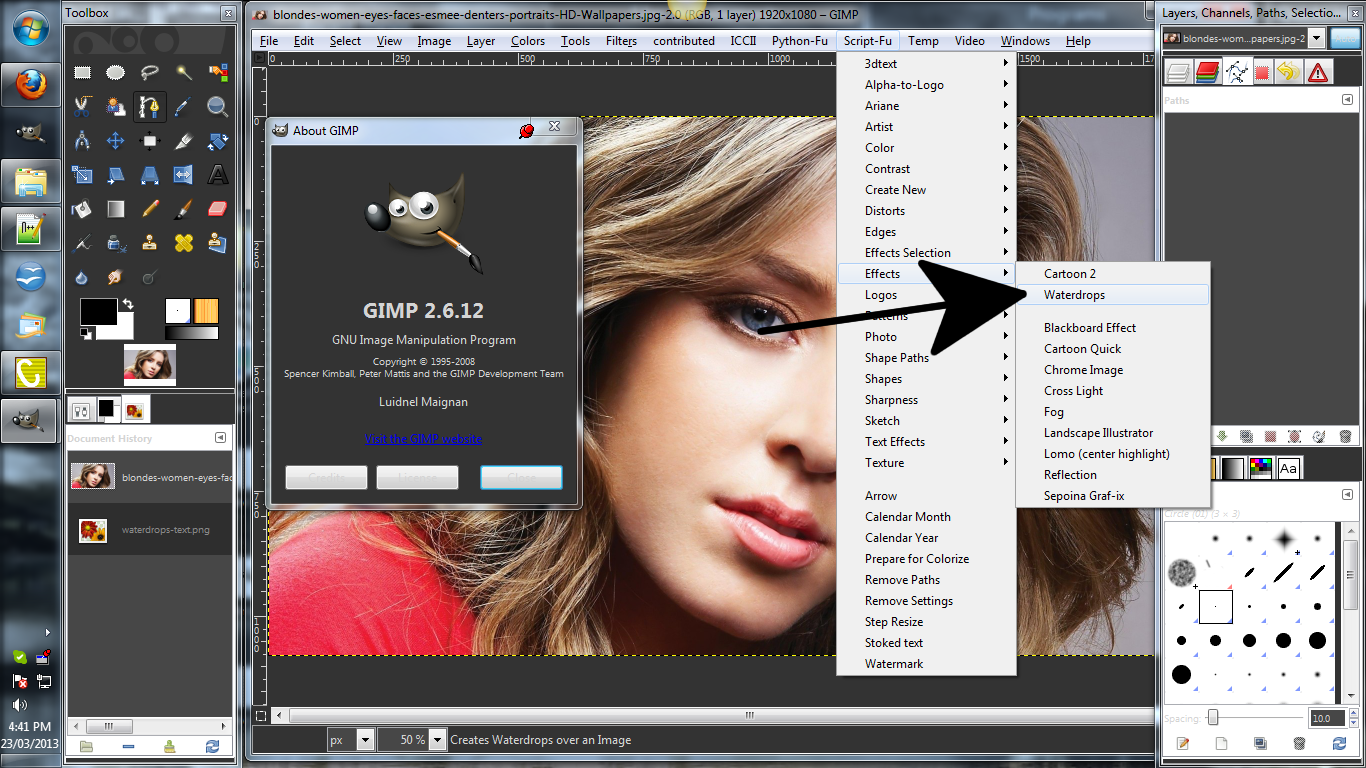Click the active gradient swatch in toolbox

click(x=191, y=333)
